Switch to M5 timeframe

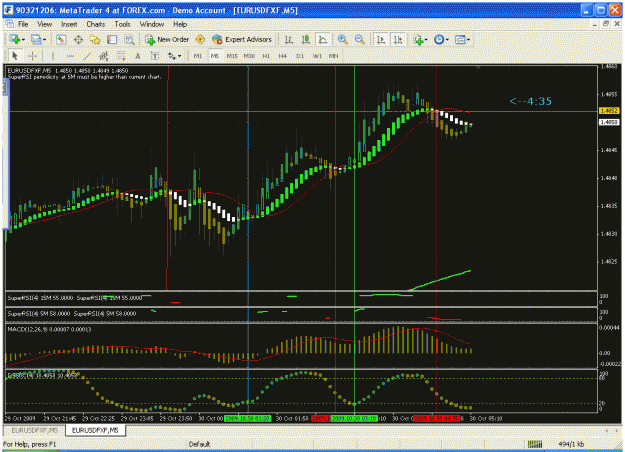pyautogui.click(x=214, y=56)
